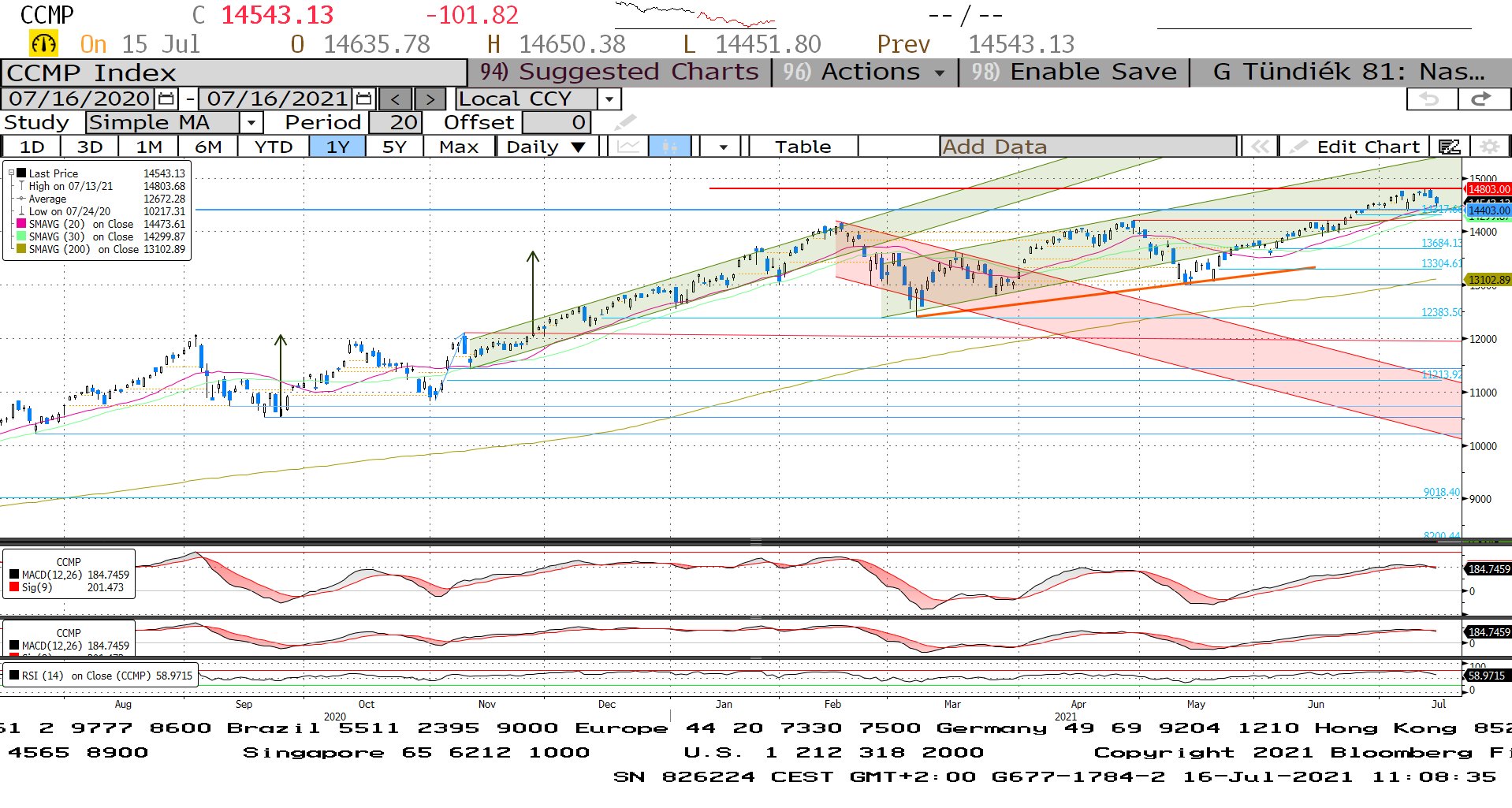Click the RSI (14) black legend marker
This screenshot has height=808, width=1512.
(x=14, y=676)
